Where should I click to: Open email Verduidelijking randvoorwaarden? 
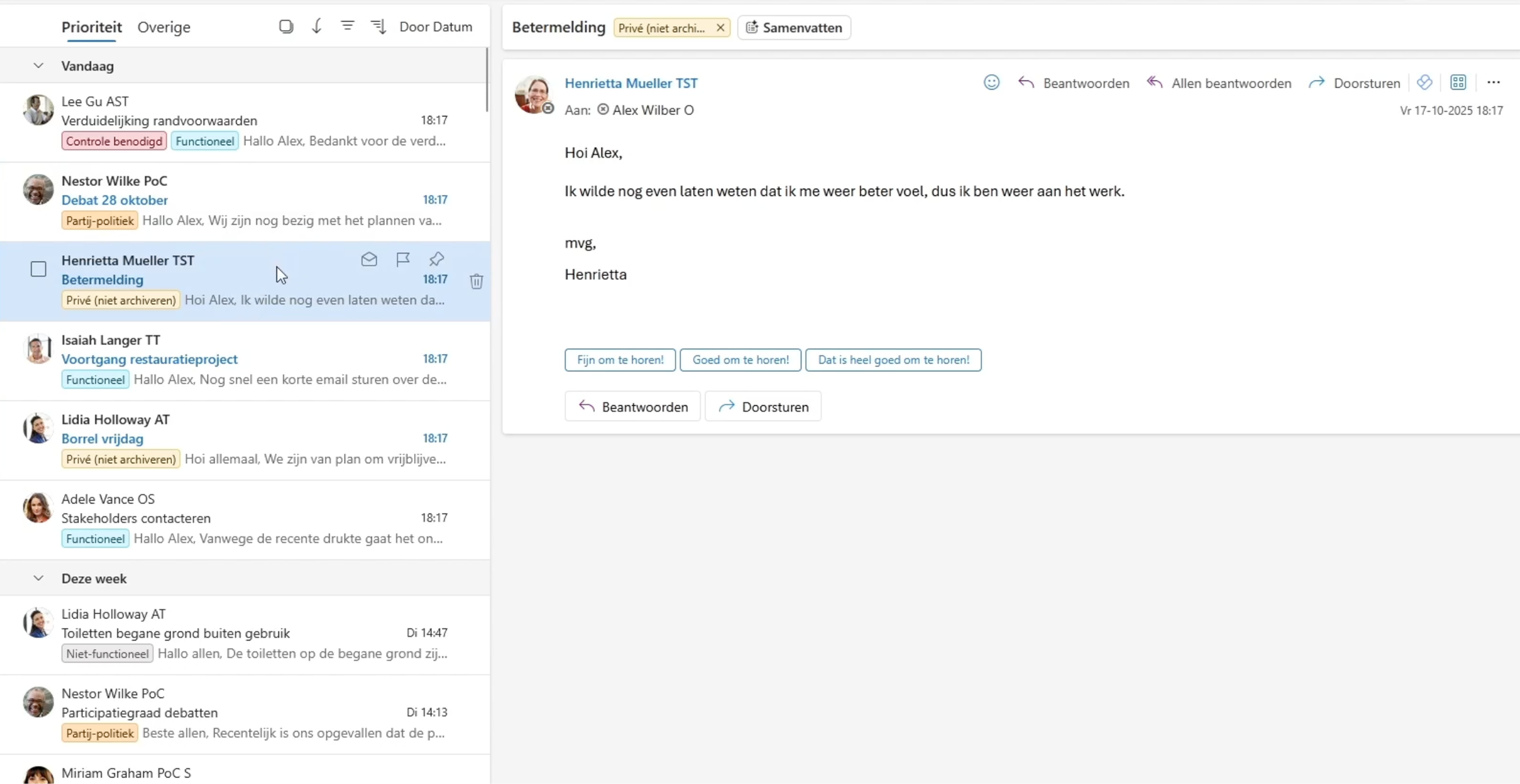245,122
